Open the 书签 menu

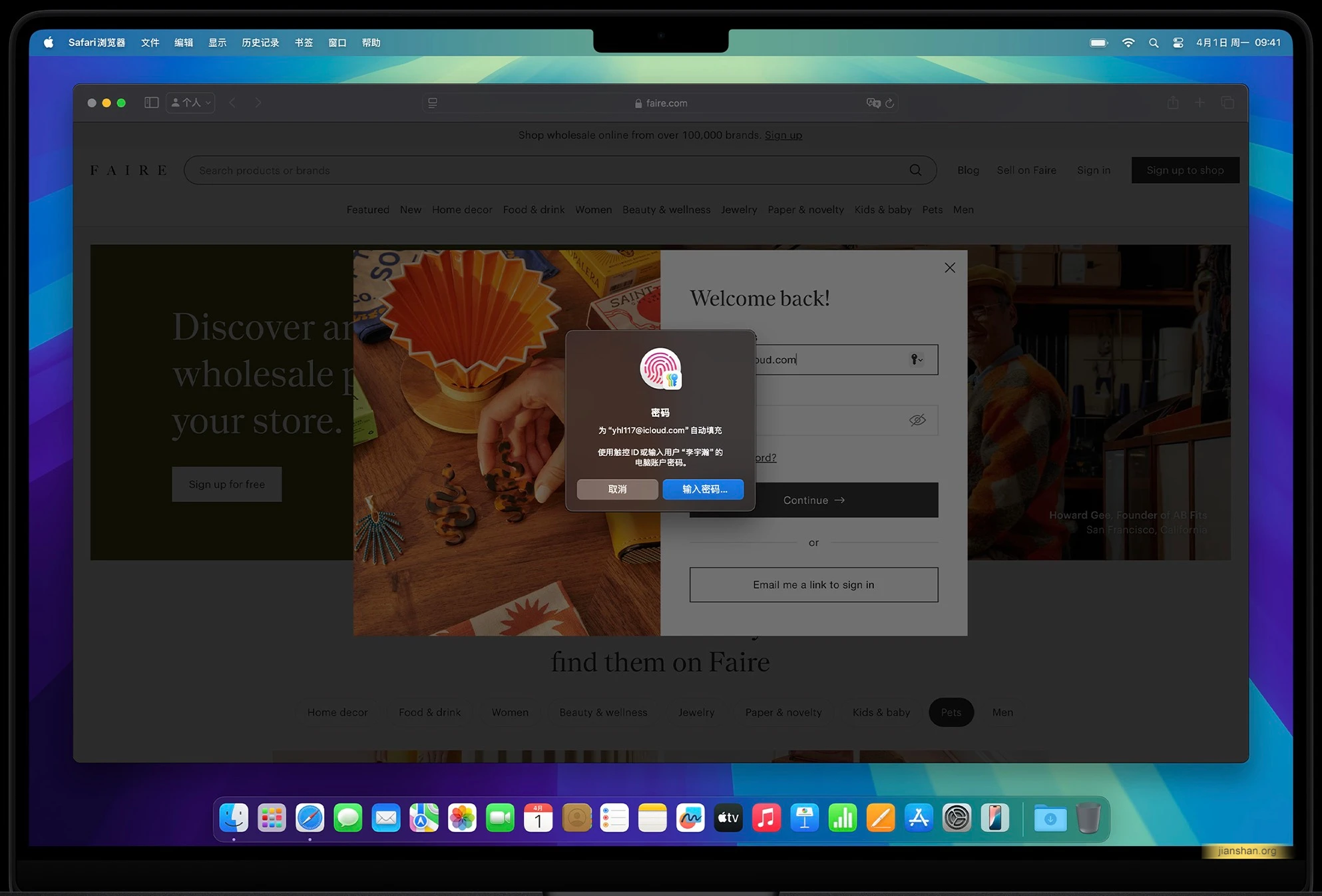[x=304, y=43]
